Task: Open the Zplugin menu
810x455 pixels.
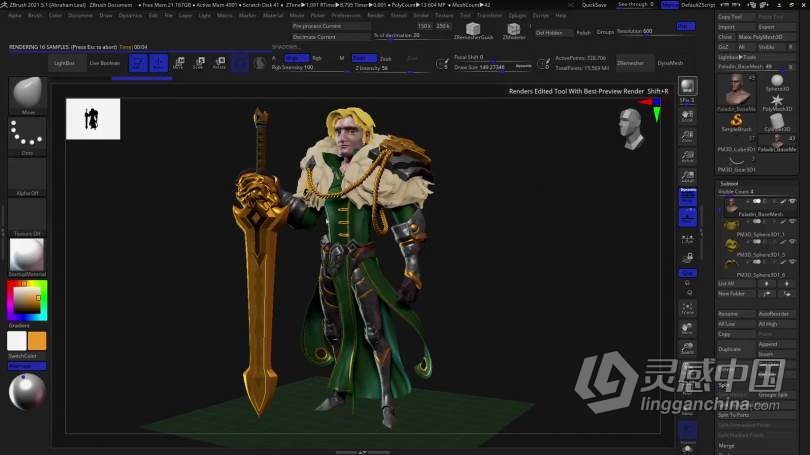Action: [x=517, y=15]
